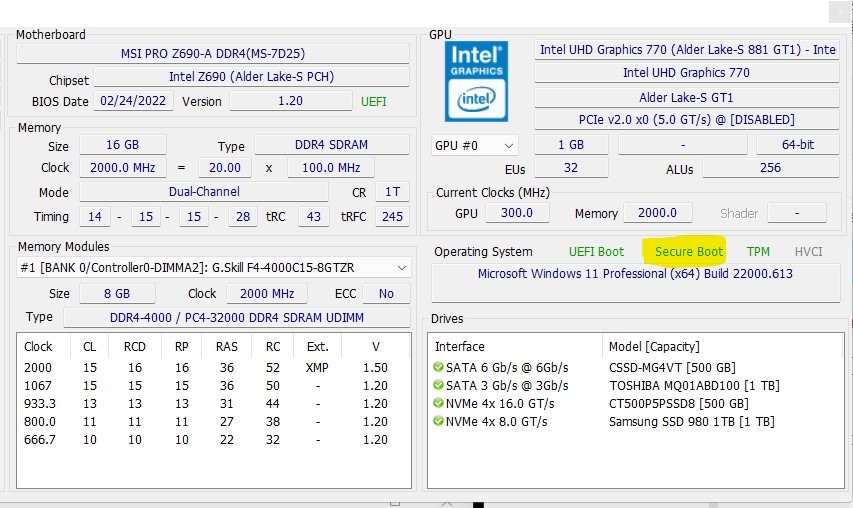Screen dimensions: 853x508
Task: Click the TPM indicator label
Action: pos(758,252)
